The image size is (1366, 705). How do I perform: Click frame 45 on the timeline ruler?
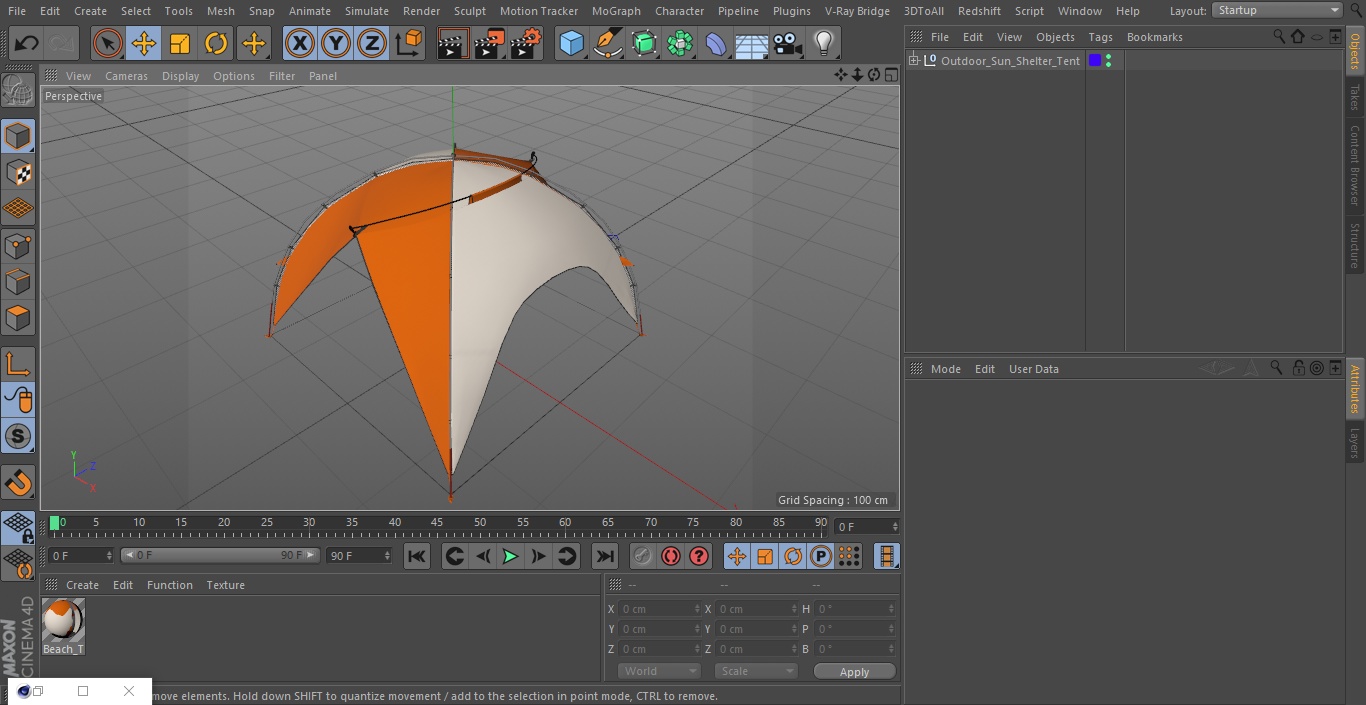[437, 523]
